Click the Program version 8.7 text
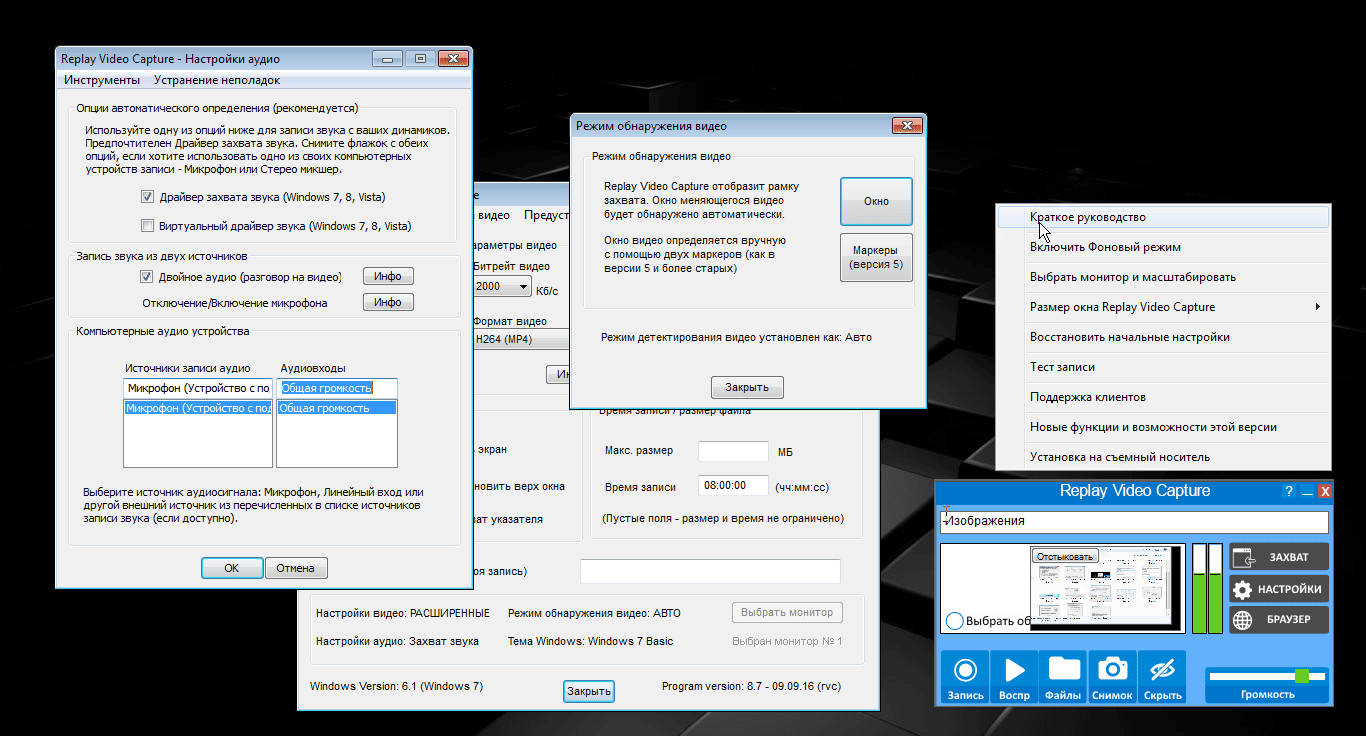 752,687
